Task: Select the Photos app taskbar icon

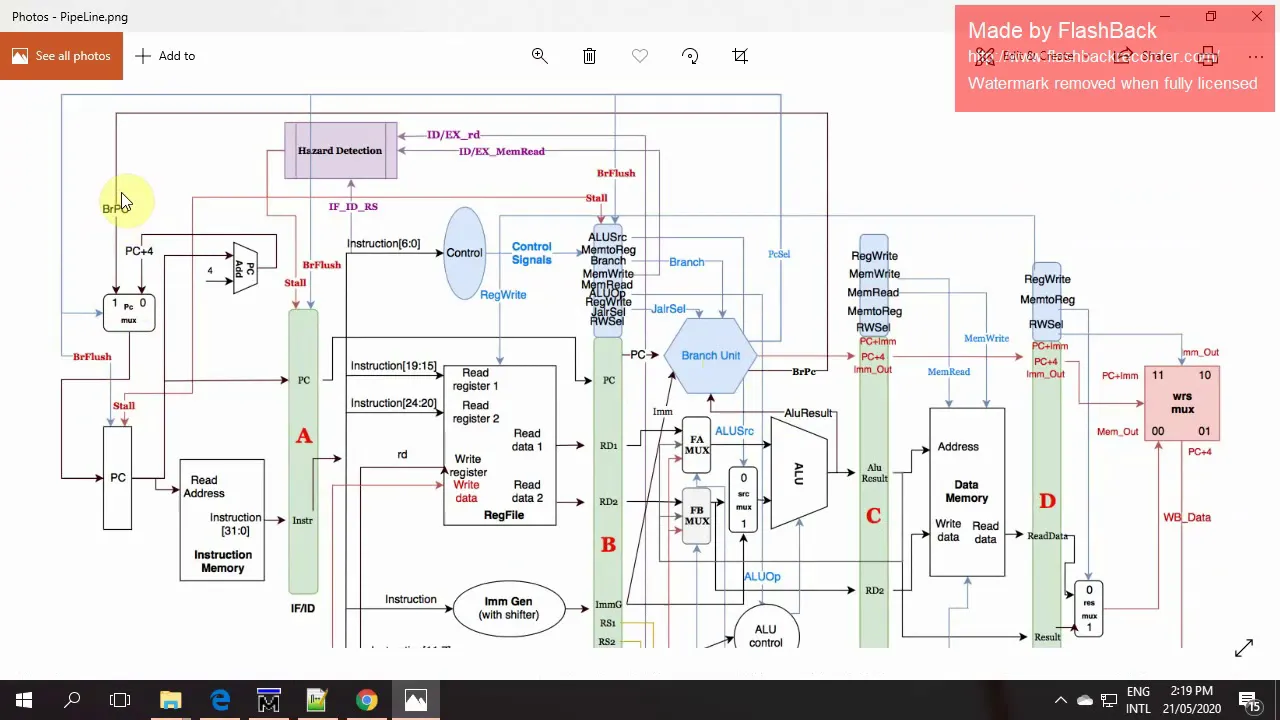Action: pyautogui.click(x=415, y=700)
